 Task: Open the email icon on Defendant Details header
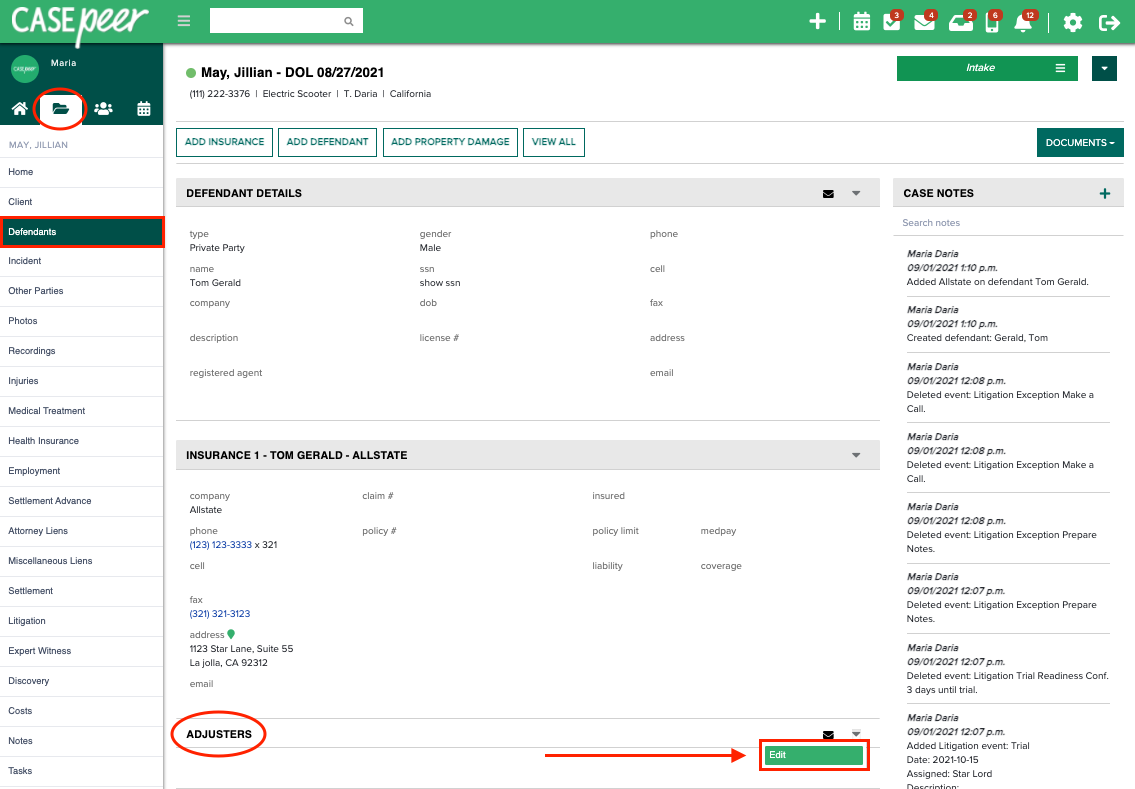coord(827,193)
